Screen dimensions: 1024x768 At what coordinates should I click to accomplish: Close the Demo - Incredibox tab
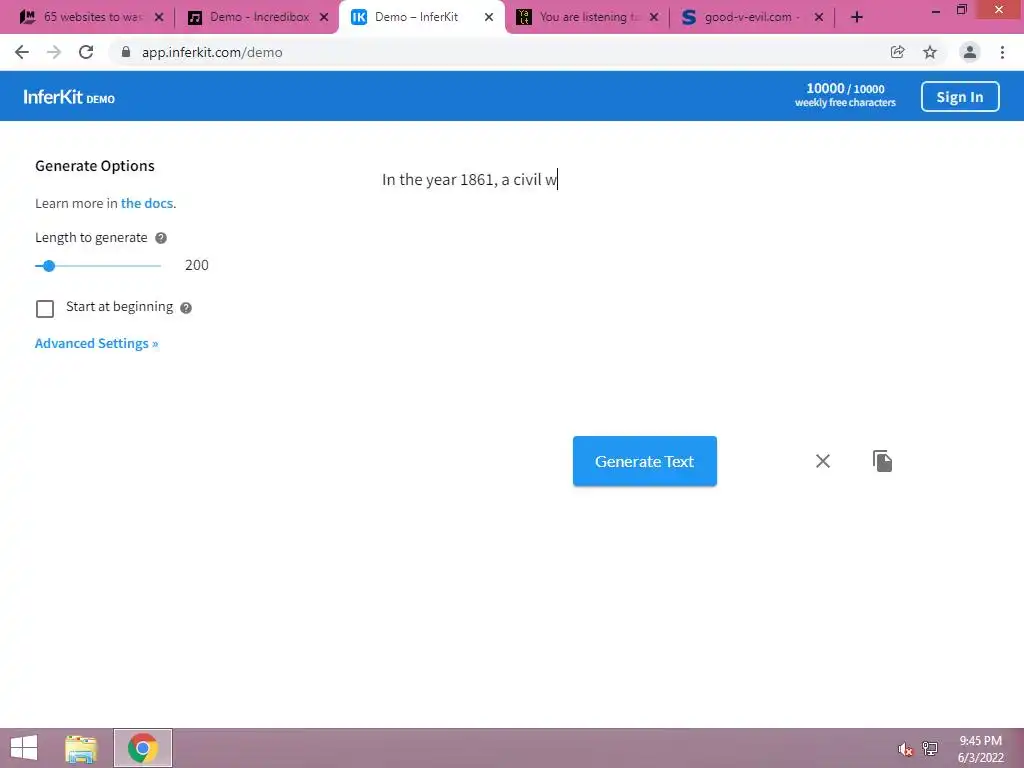pos(324,17)
